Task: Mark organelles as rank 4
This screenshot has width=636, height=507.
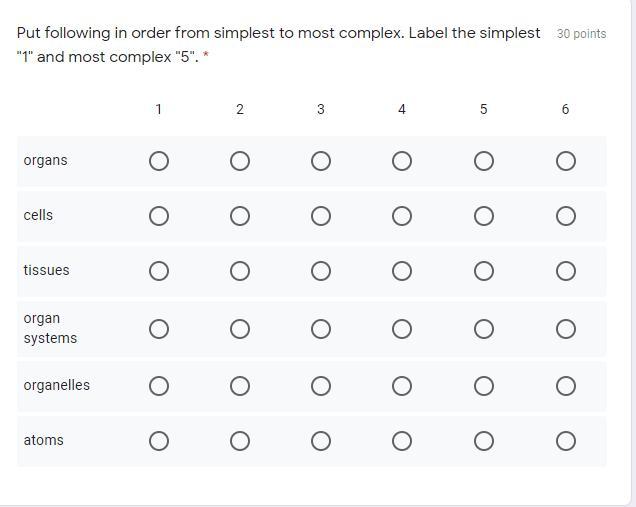Action: coord(402,386)
